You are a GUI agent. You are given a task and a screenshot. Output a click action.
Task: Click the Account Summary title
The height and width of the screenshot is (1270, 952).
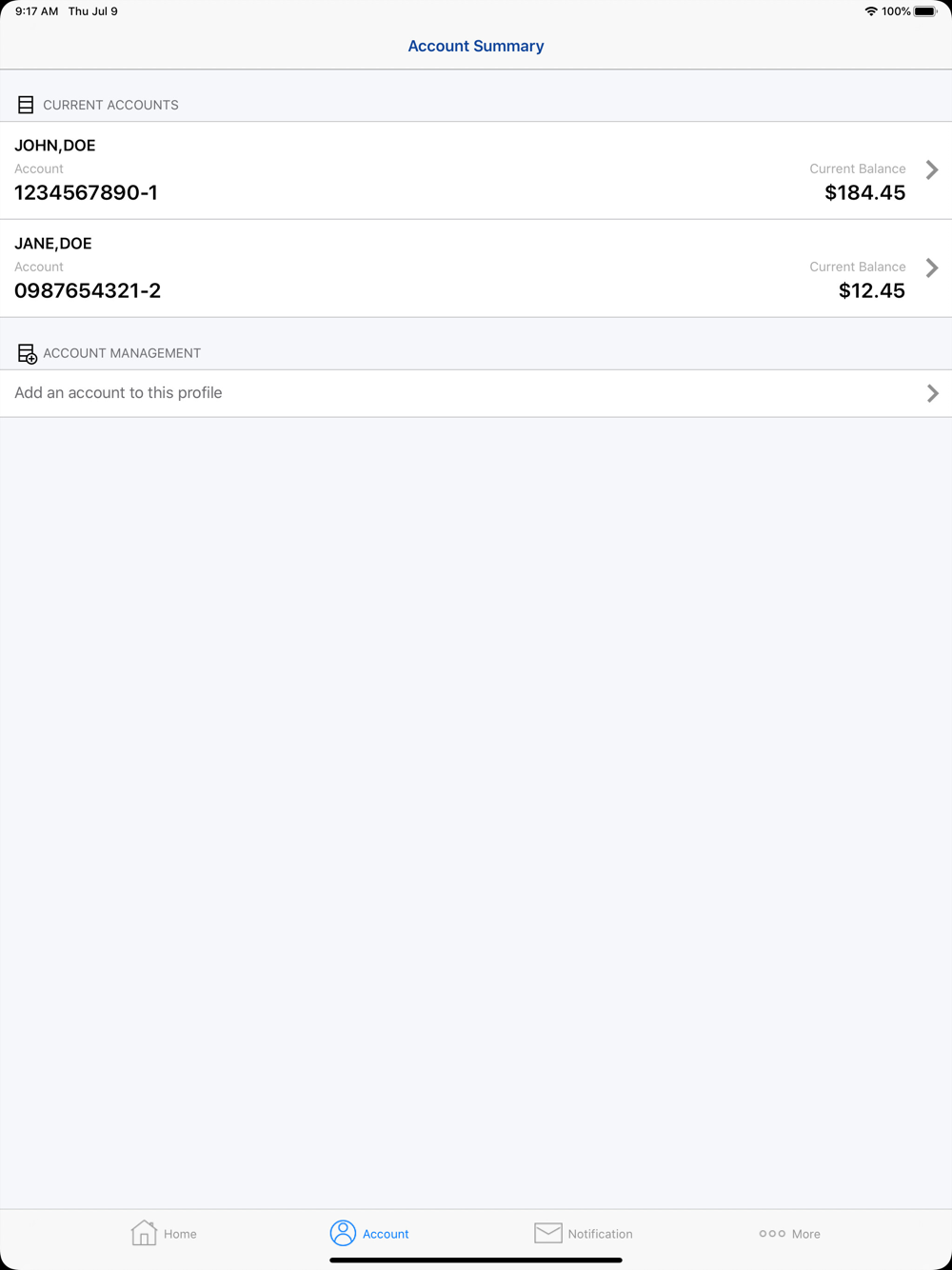476,46
